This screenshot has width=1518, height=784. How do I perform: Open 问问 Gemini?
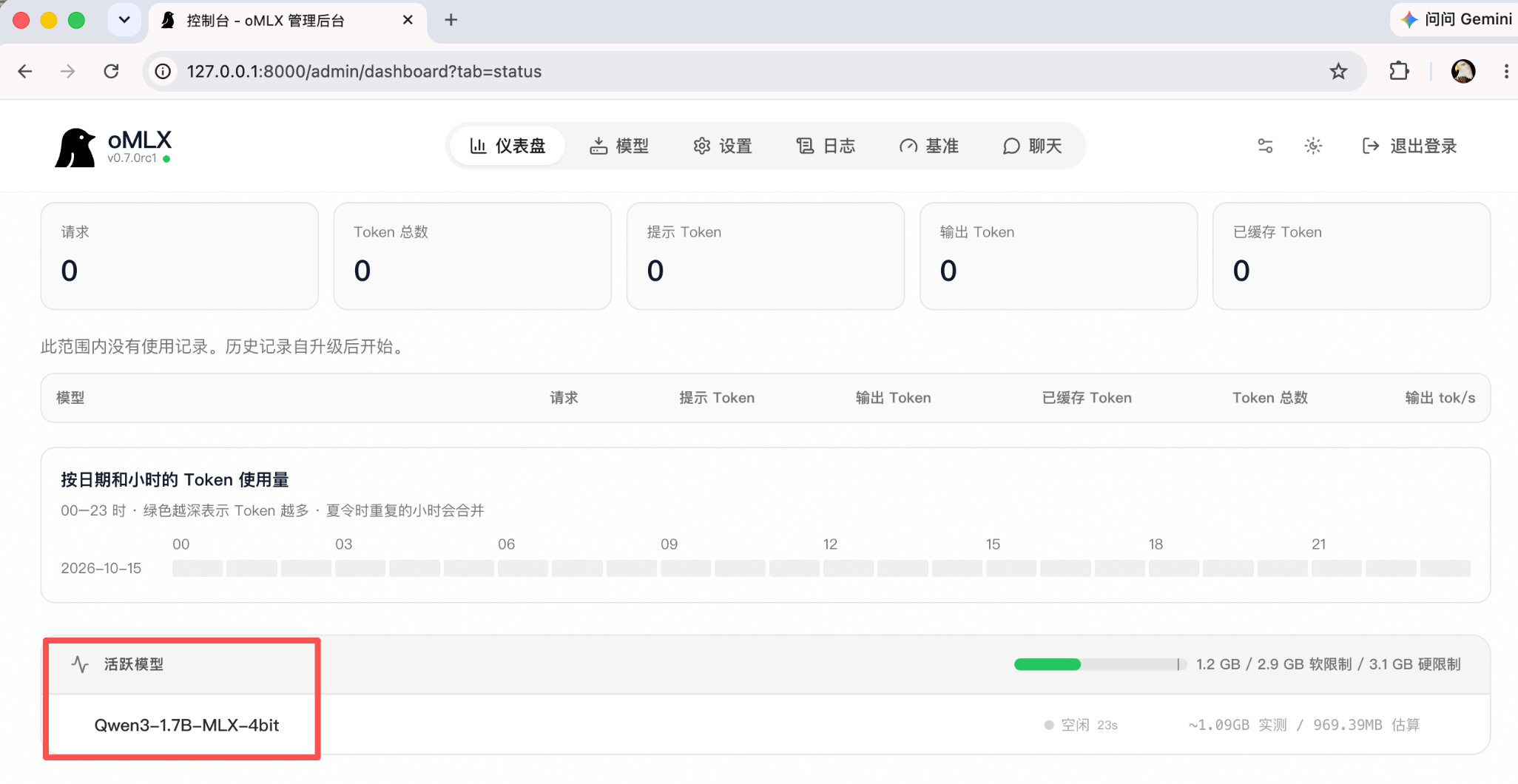tap(1456, 19)
